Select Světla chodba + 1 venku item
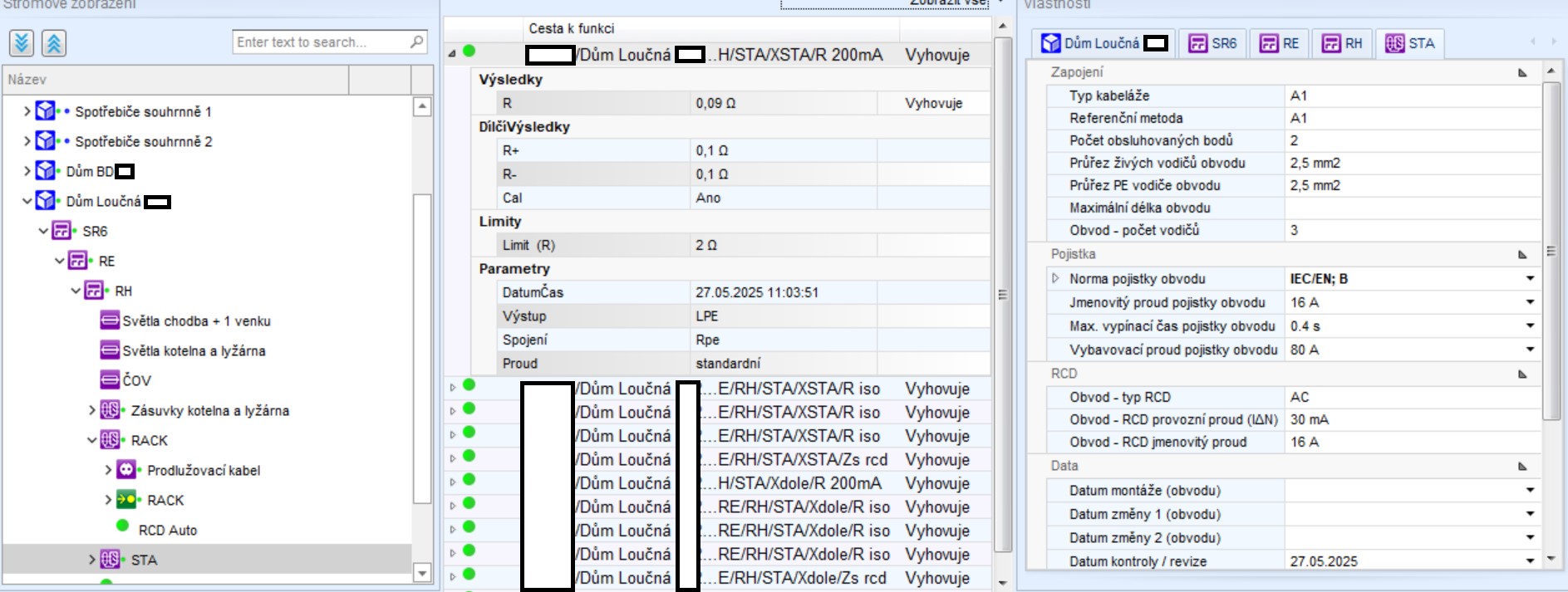This screenshot has width=1568, height=592. click(x=196, y=320)
